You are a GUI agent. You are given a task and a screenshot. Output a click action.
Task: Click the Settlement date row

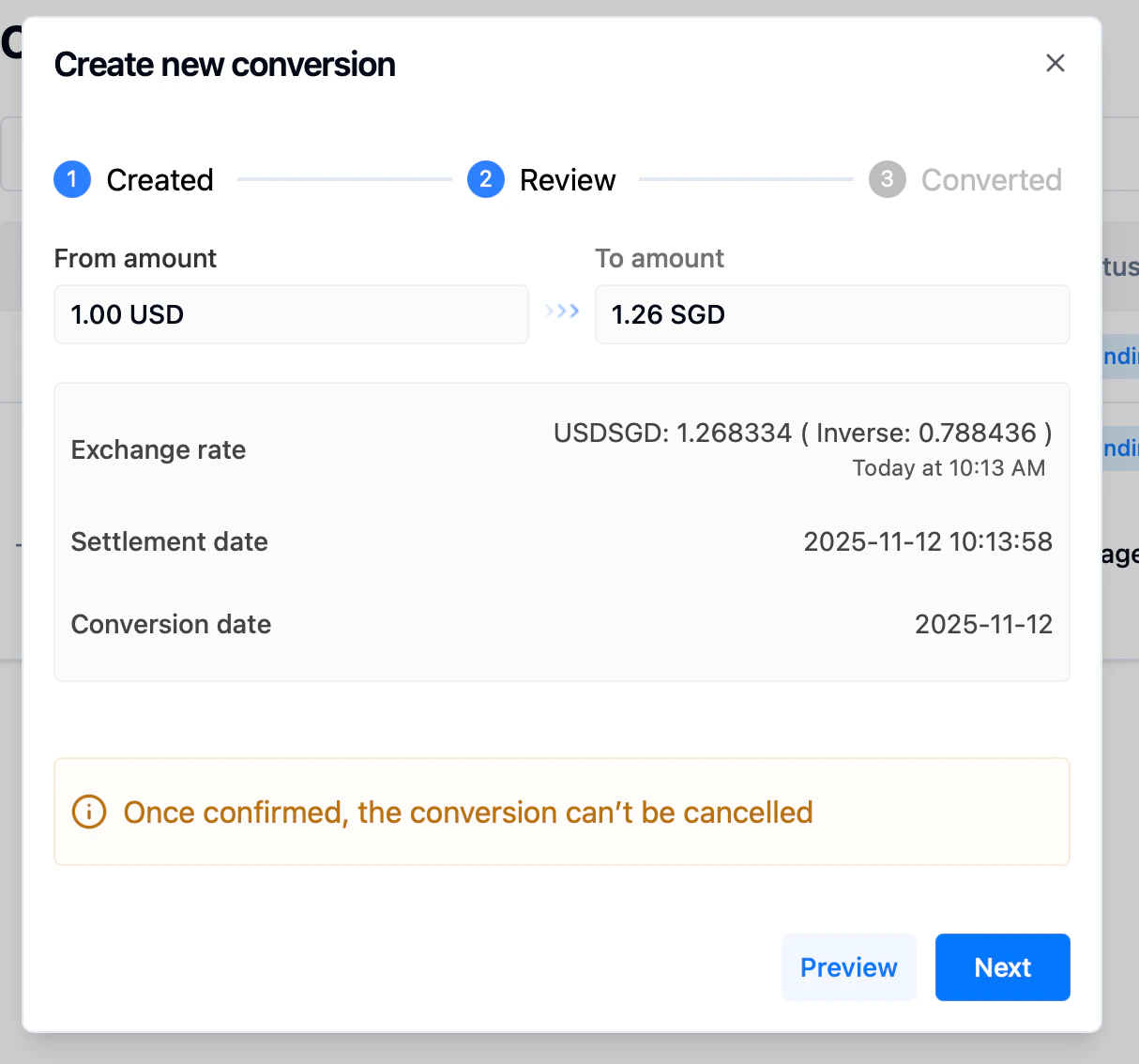[x=561, y=541]
